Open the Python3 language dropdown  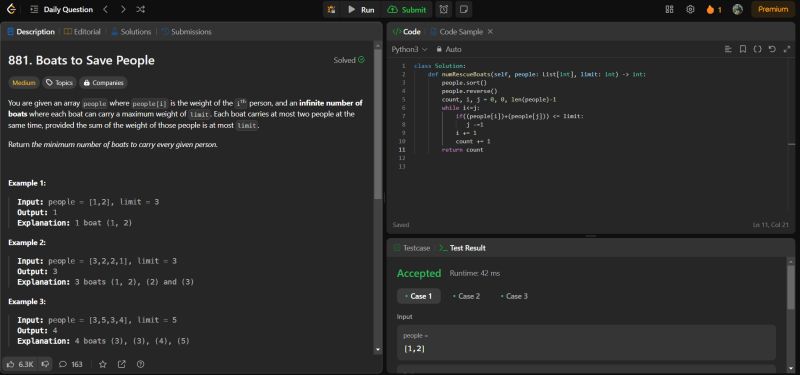click(x=409, y=49)
